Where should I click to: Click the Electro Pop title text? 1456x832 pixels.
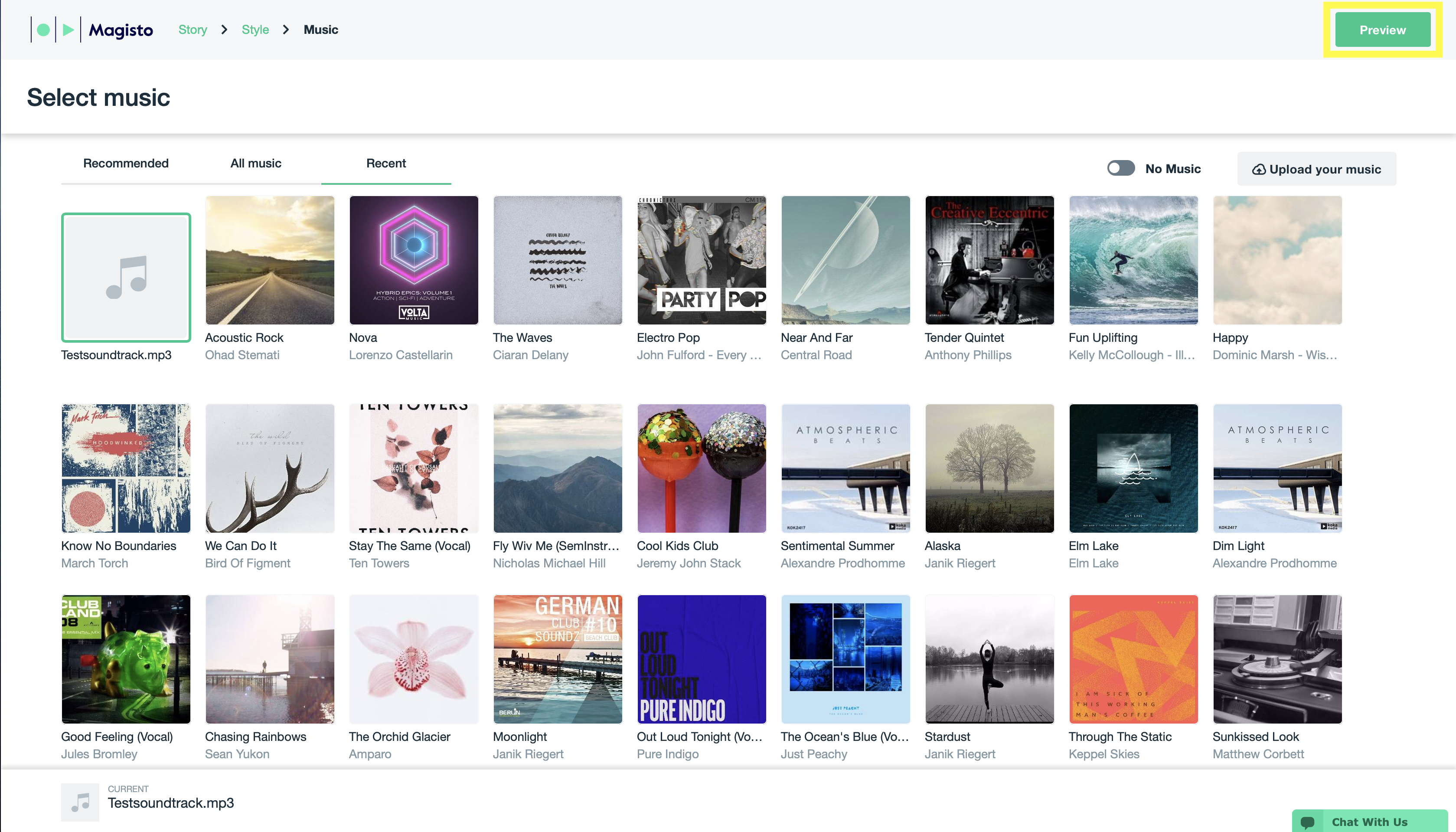pyautogui.click(x=668, y=338)
